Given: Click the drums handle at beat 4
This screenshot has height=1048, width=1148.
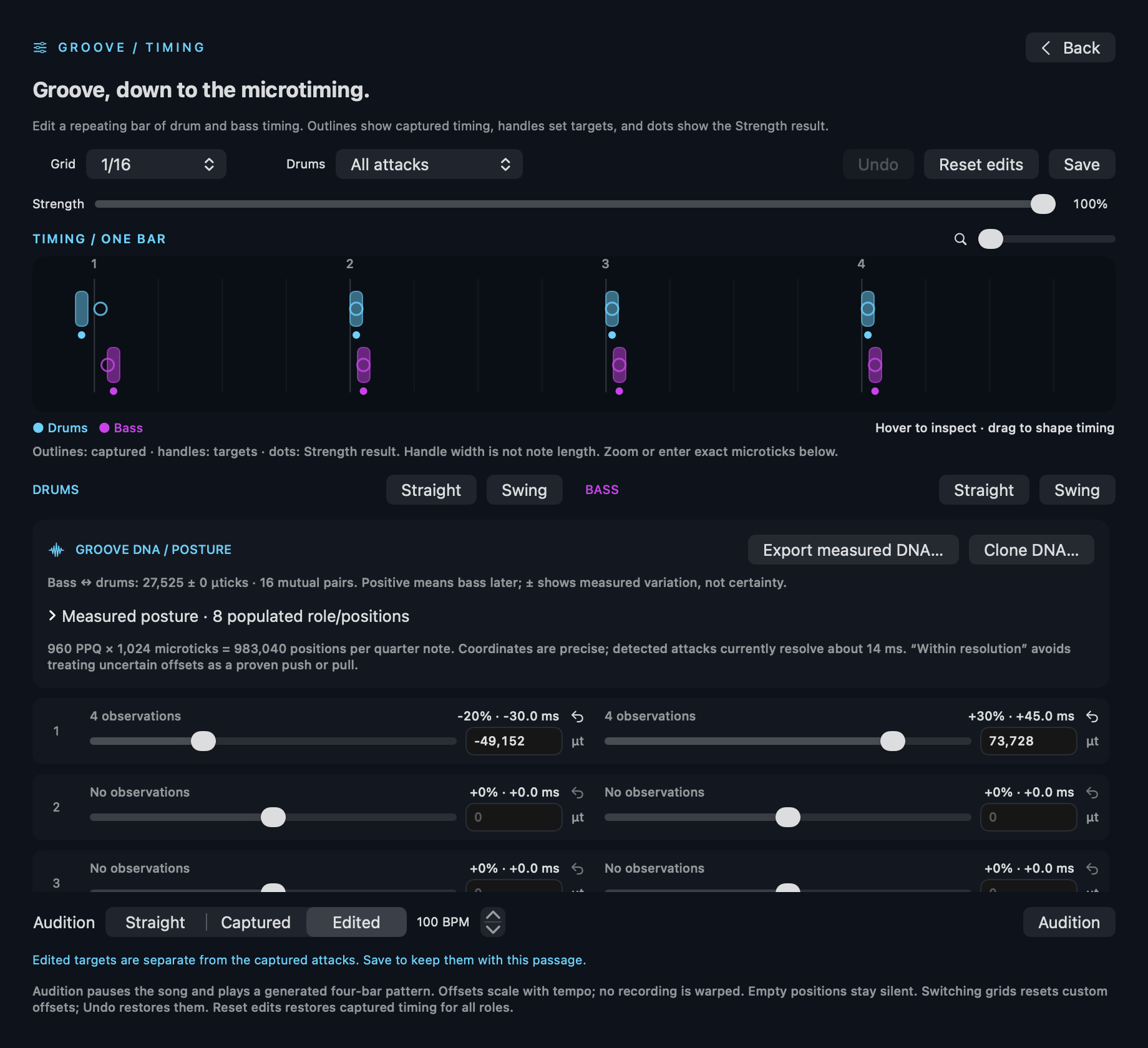Looking at the screenshot, I should point(868,309).
